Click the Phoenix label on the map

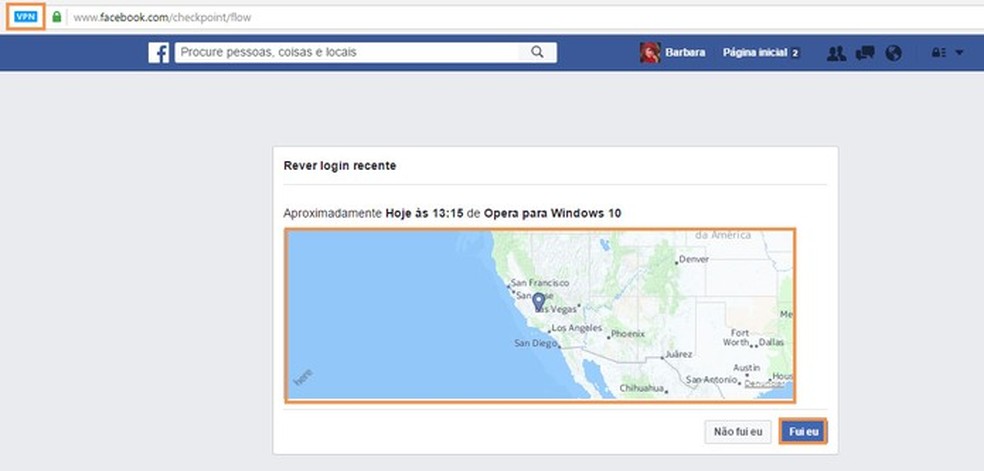pyautogui.click(x=628, y=334)
